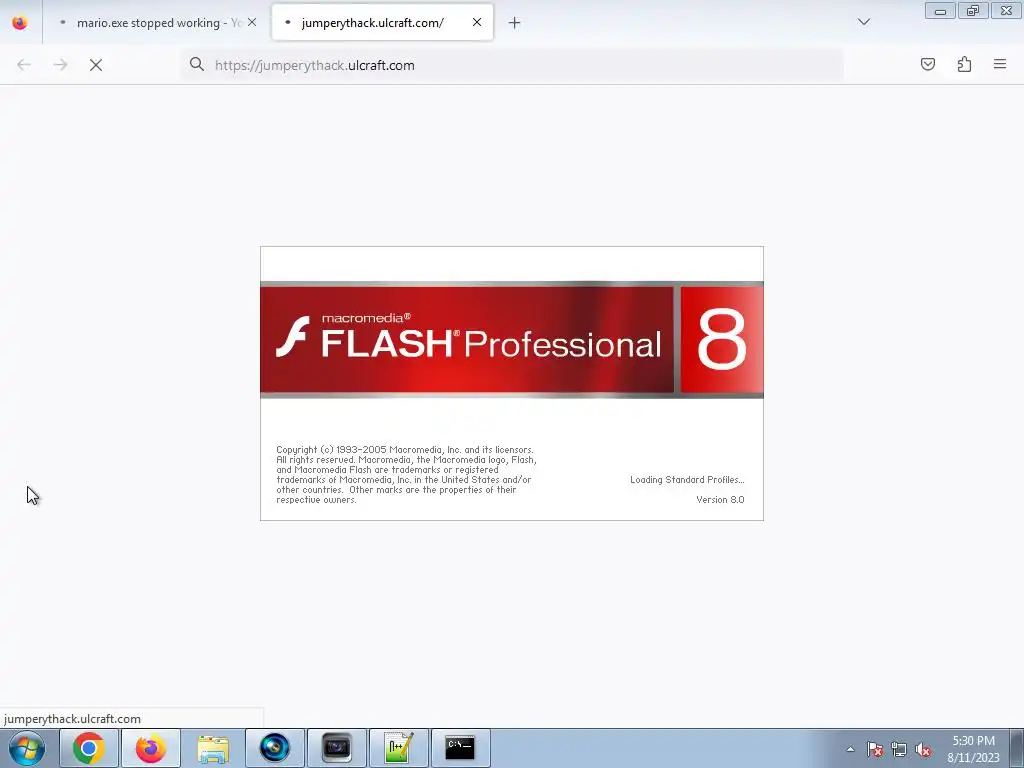Click the Flash Professional 8 splash banner
The image size is (1024, 768).
point(512,340)
